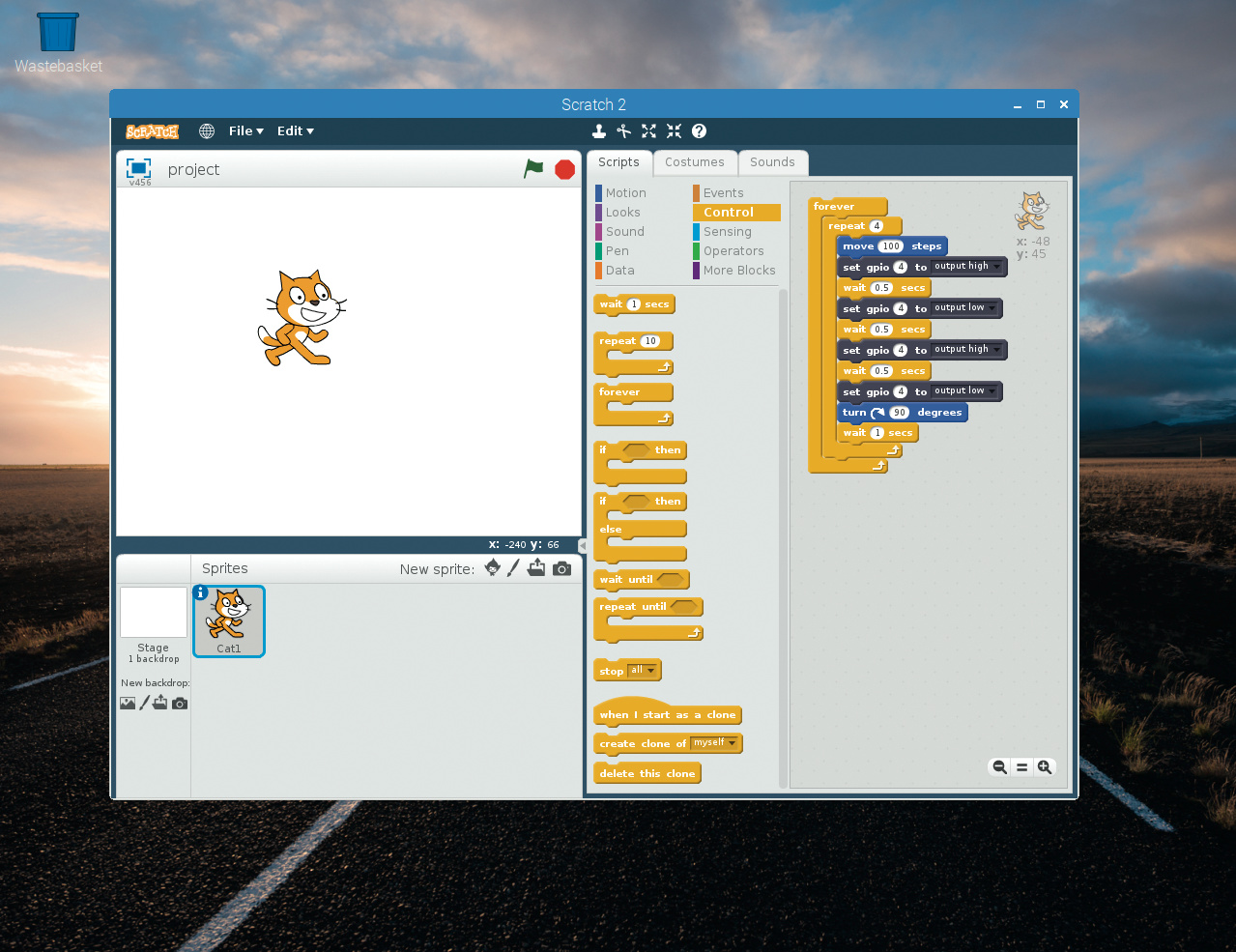This screenshot has width=1236, height=952.
Task: Select the Grow sprite tool
Action: point(648,131)
